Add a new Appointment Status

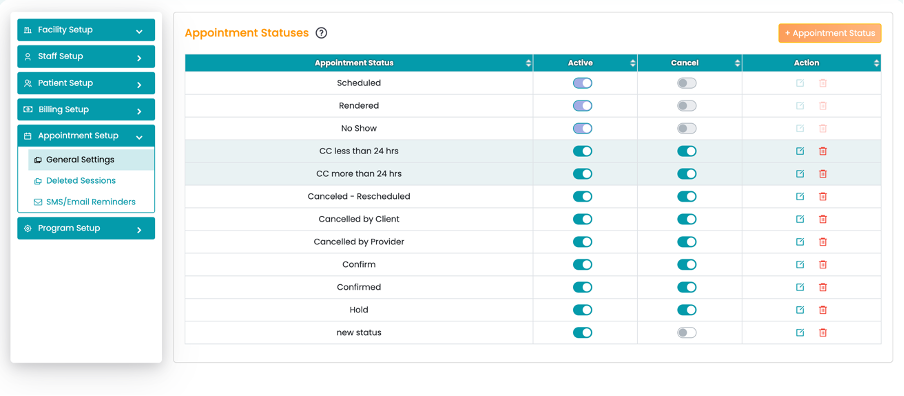[x=830, y=33]
